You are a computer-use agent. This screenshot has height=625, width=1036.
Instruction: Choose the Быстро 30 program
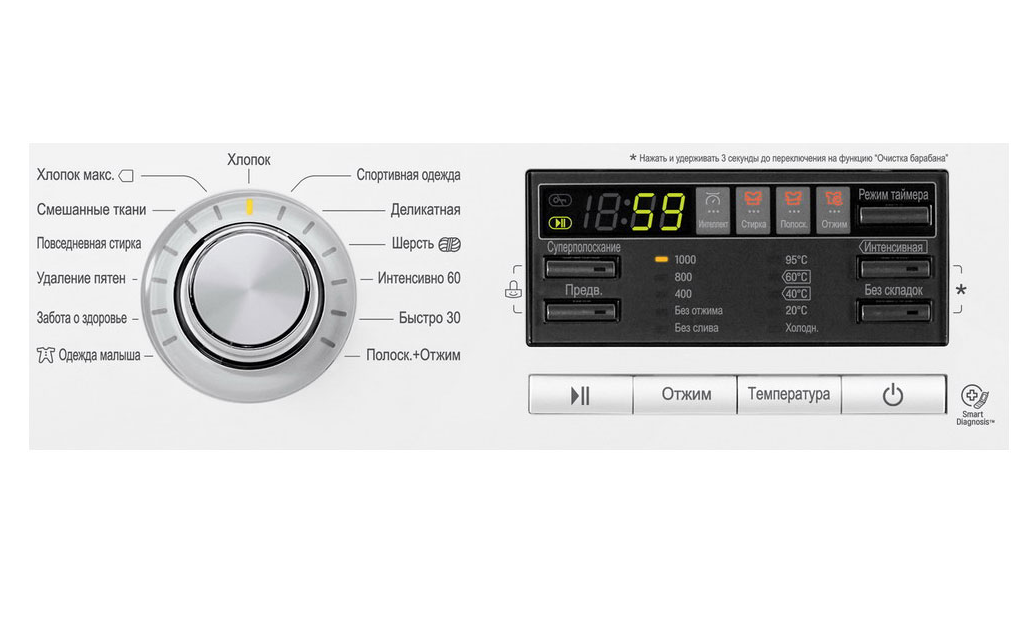tap(429, 318)
